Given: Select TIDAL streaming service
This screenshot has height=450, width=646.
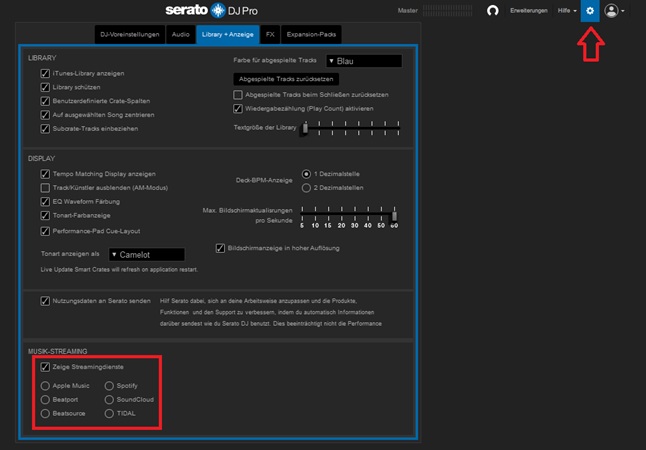Looking at the screenshot, I should [109, 413].
